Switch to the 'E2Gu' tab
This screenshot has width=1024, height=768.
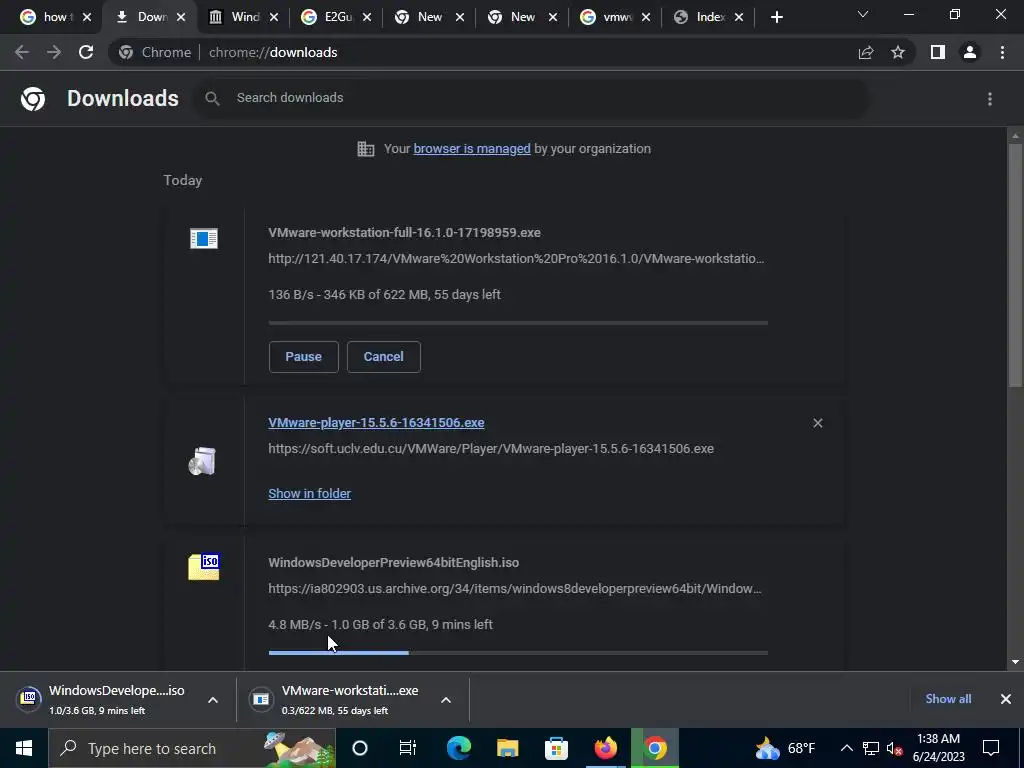click(x=336, y=17)
